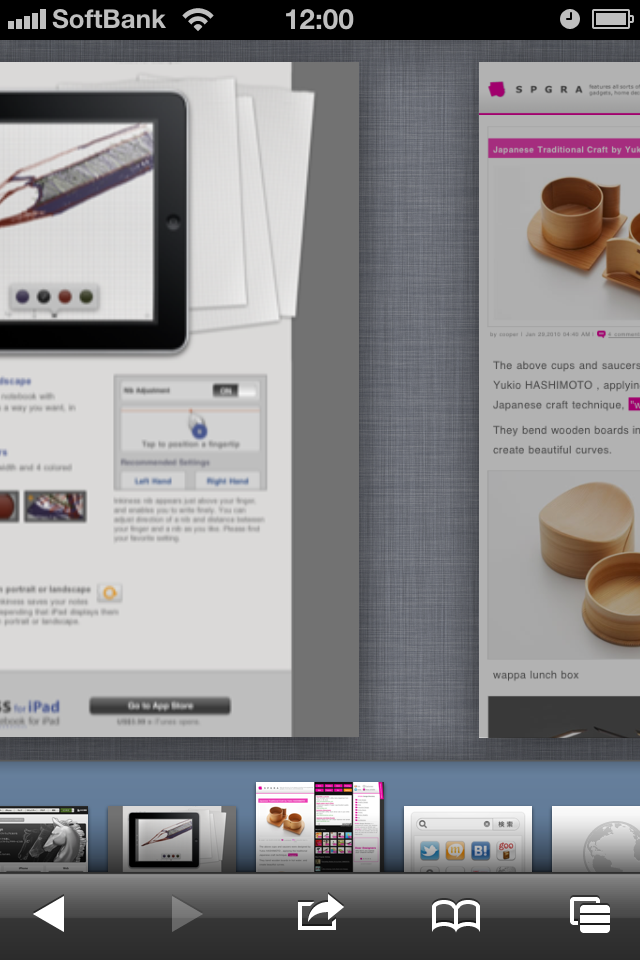Viewport: 640px width, 960px height.
Task: Tap the B! Hatena icon in the search-page thumbnail
Action: tap(481, 850)
